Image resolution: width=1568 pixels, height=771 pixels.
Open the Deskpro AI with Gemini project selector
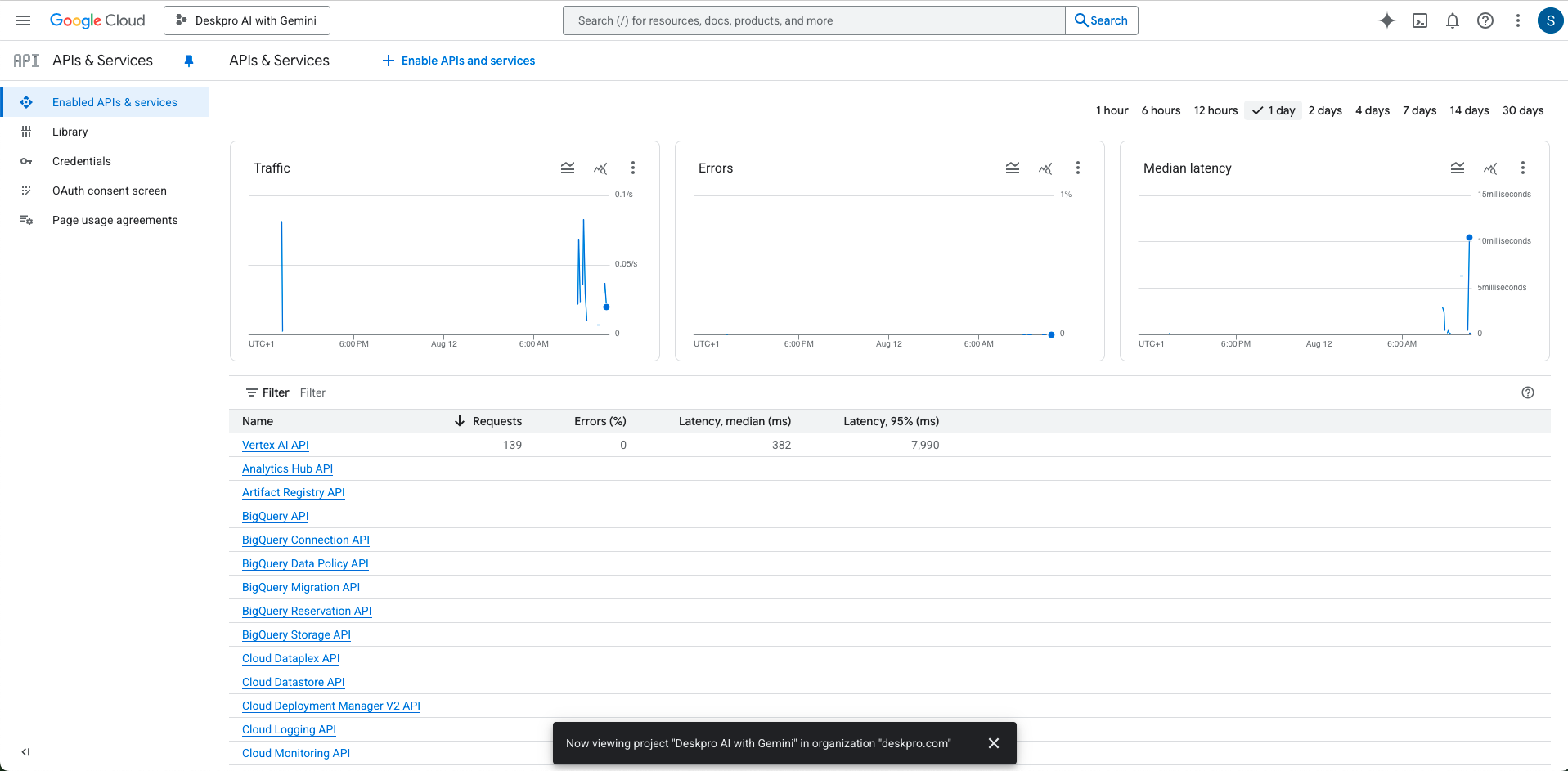247,20
